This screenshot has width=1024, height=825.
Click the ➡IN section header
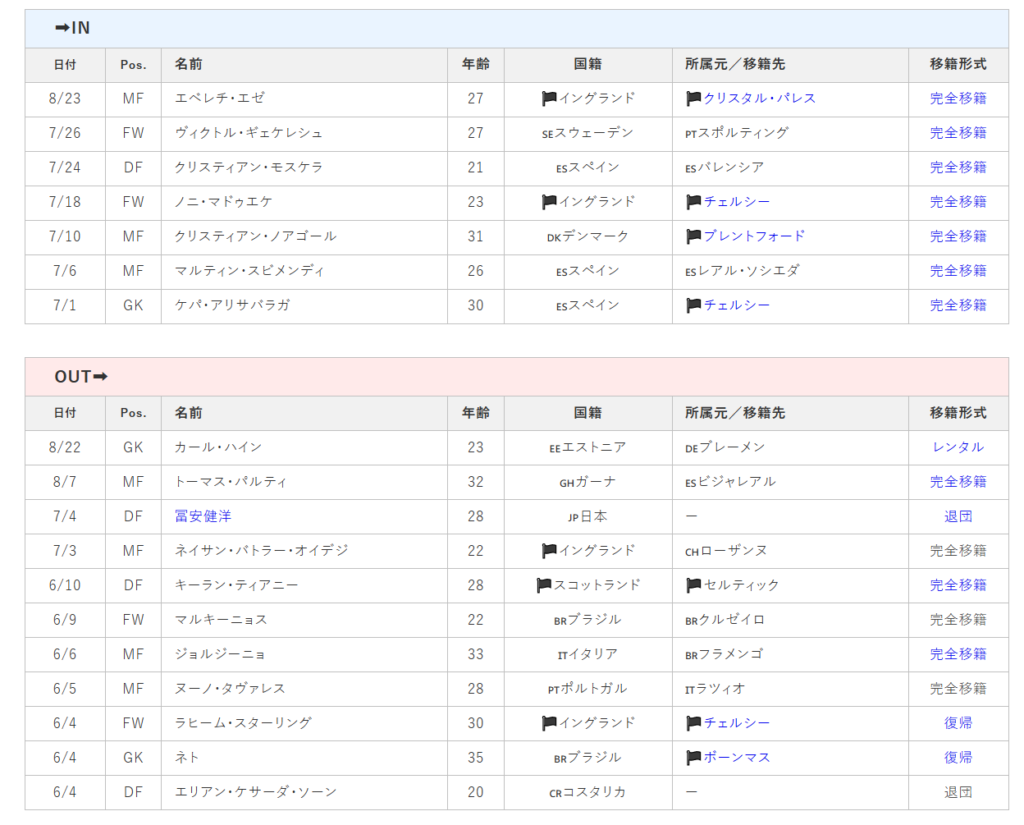72,28
